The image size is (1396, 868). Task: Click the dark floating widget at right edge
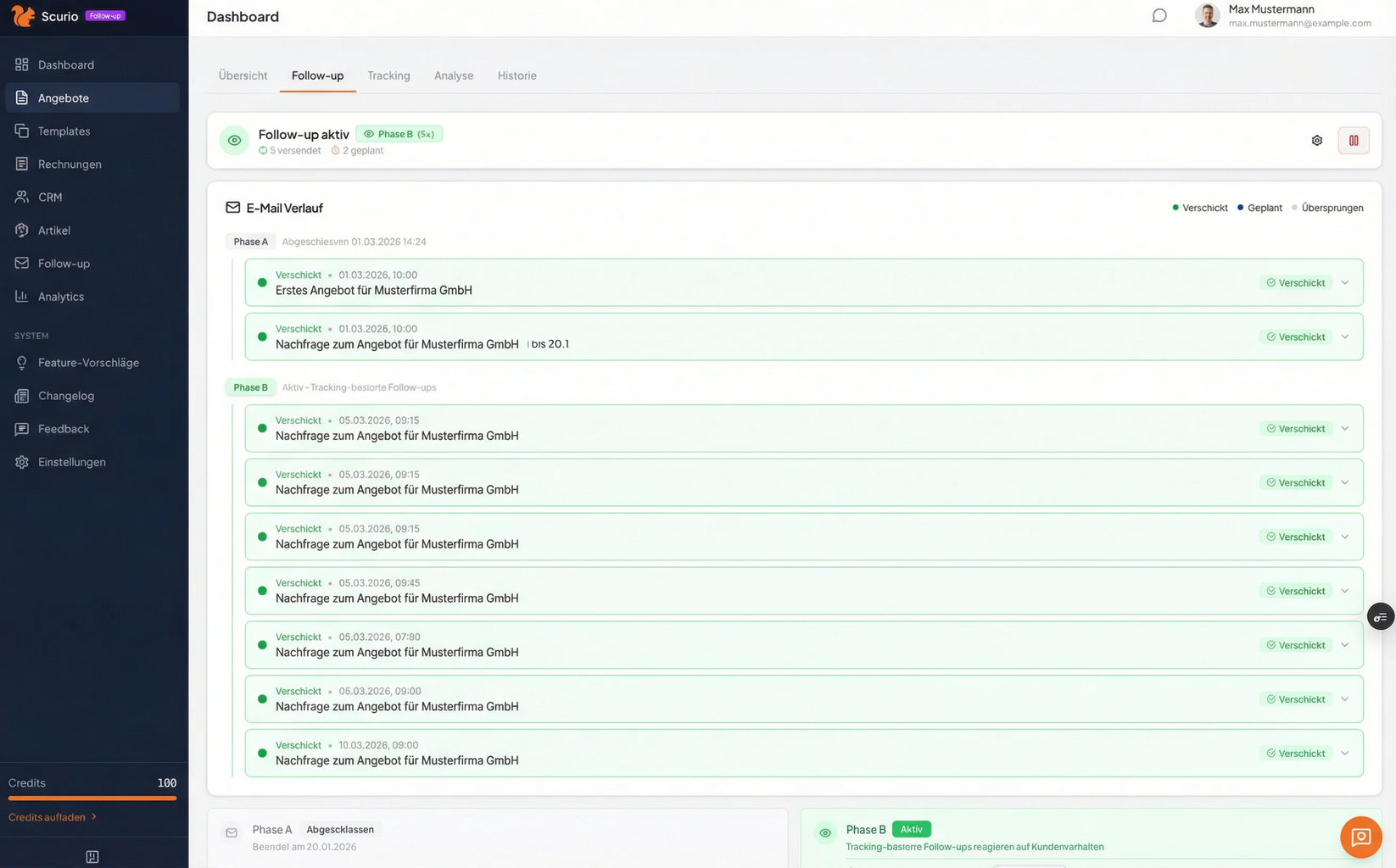click(x=1380, y=616)
